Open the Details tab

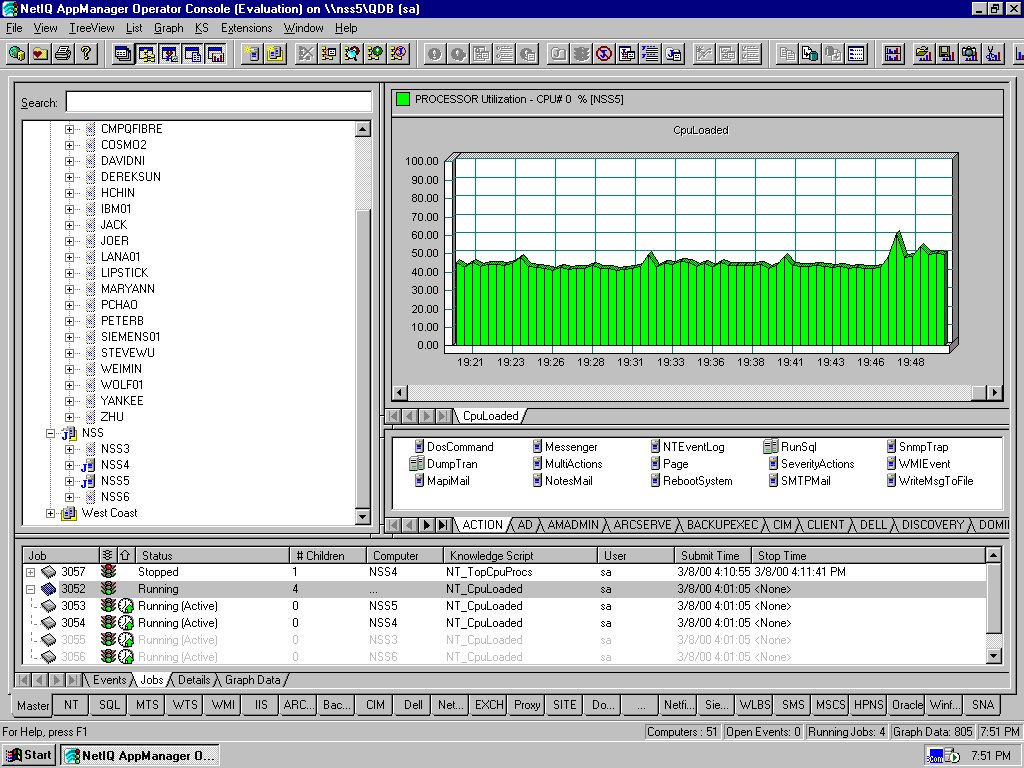tap(194, 680)
